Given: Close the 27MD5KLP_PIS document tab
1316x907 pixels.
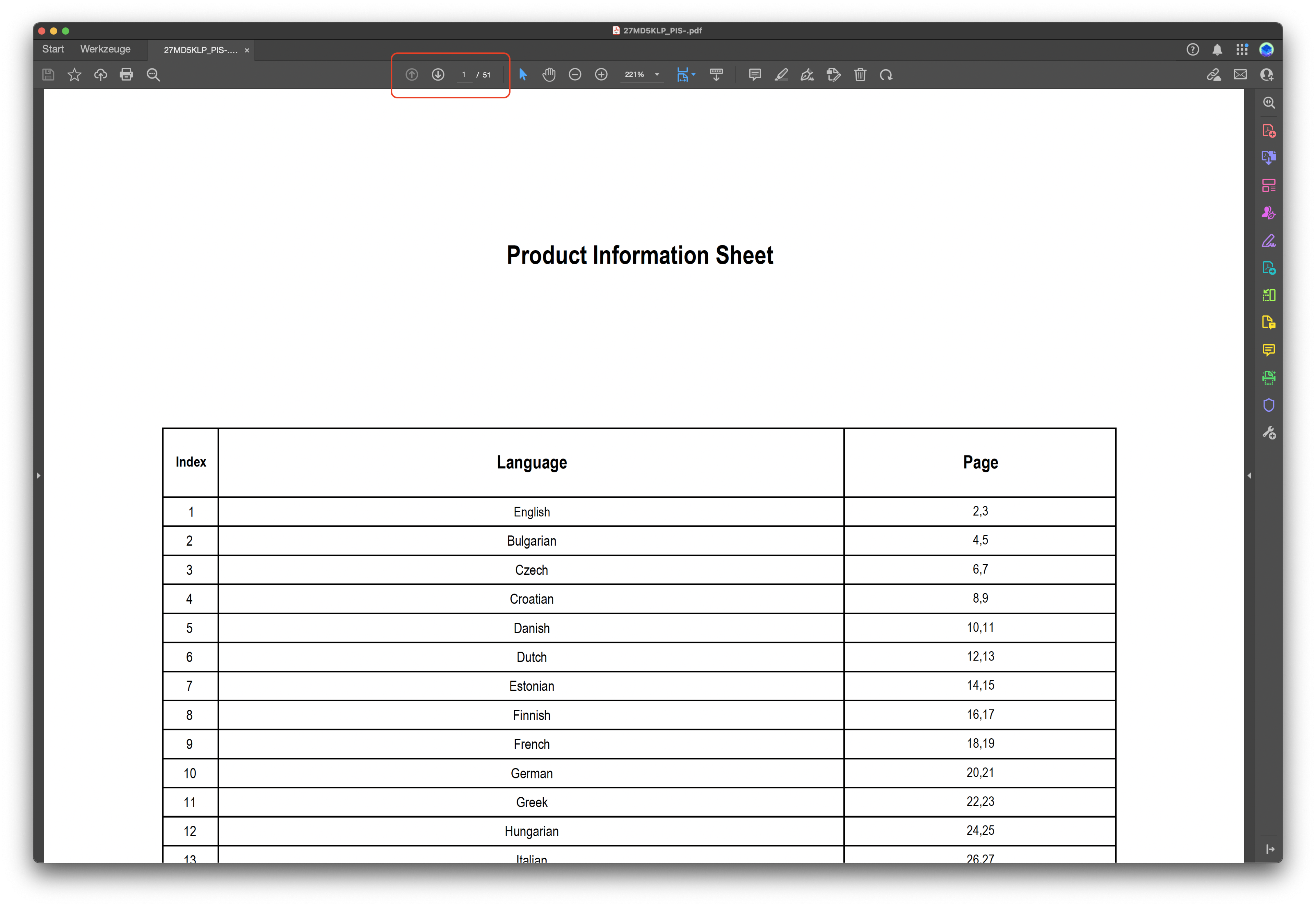Looking at the screenshot, I should (247, 51).
